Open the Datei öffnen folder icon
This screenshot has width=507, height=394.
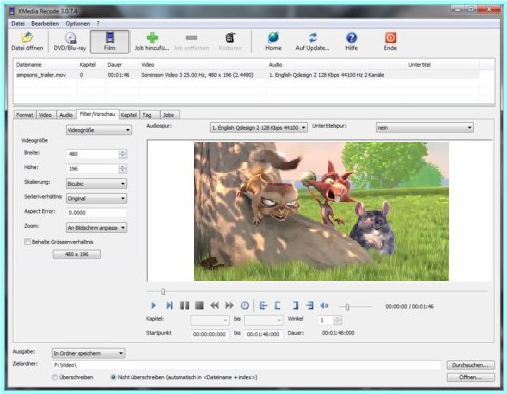tap(27, 38)
